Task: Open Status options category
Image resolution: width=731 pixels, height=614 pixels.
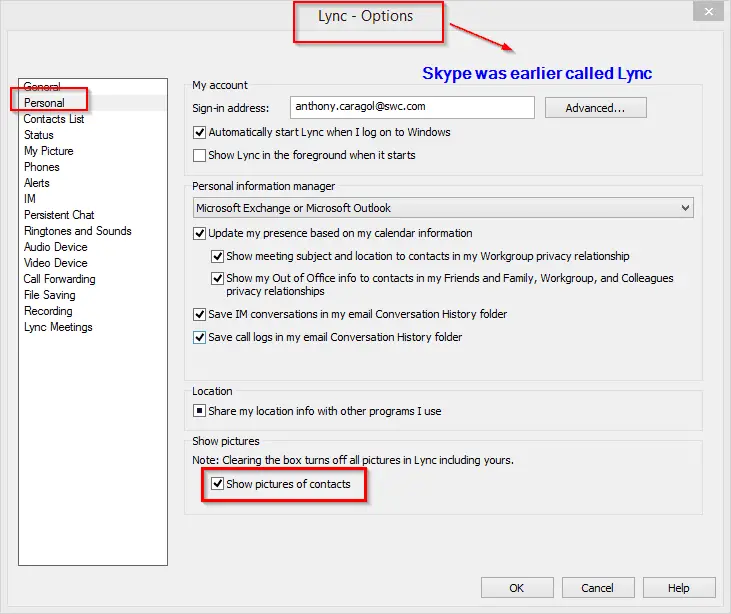Action: pos(39,135)
